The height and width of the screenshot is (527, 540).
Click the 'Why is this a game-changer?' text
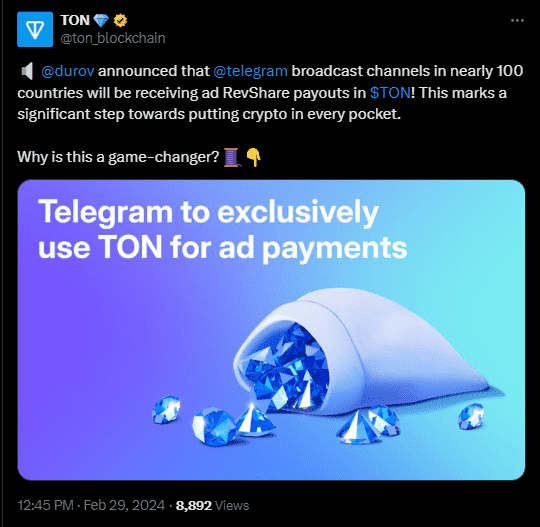[118, 157]
